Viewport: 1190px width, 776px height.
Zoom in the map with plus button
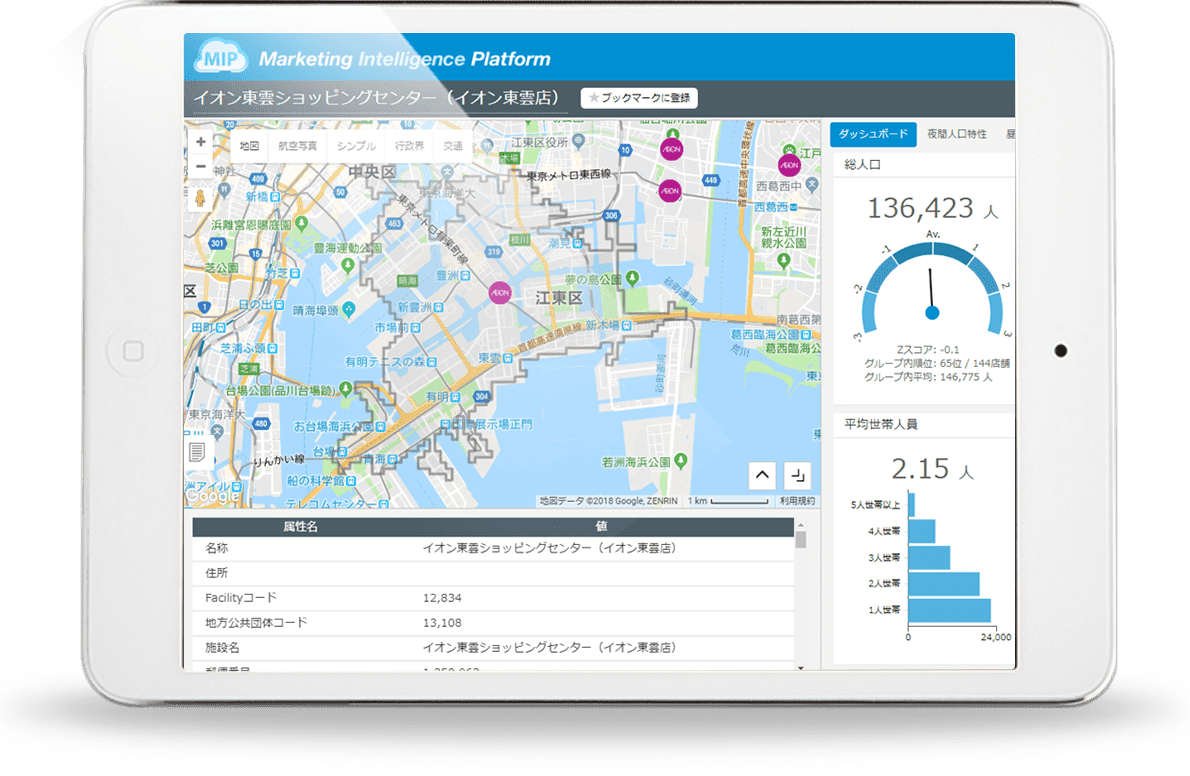coord(200,142)
